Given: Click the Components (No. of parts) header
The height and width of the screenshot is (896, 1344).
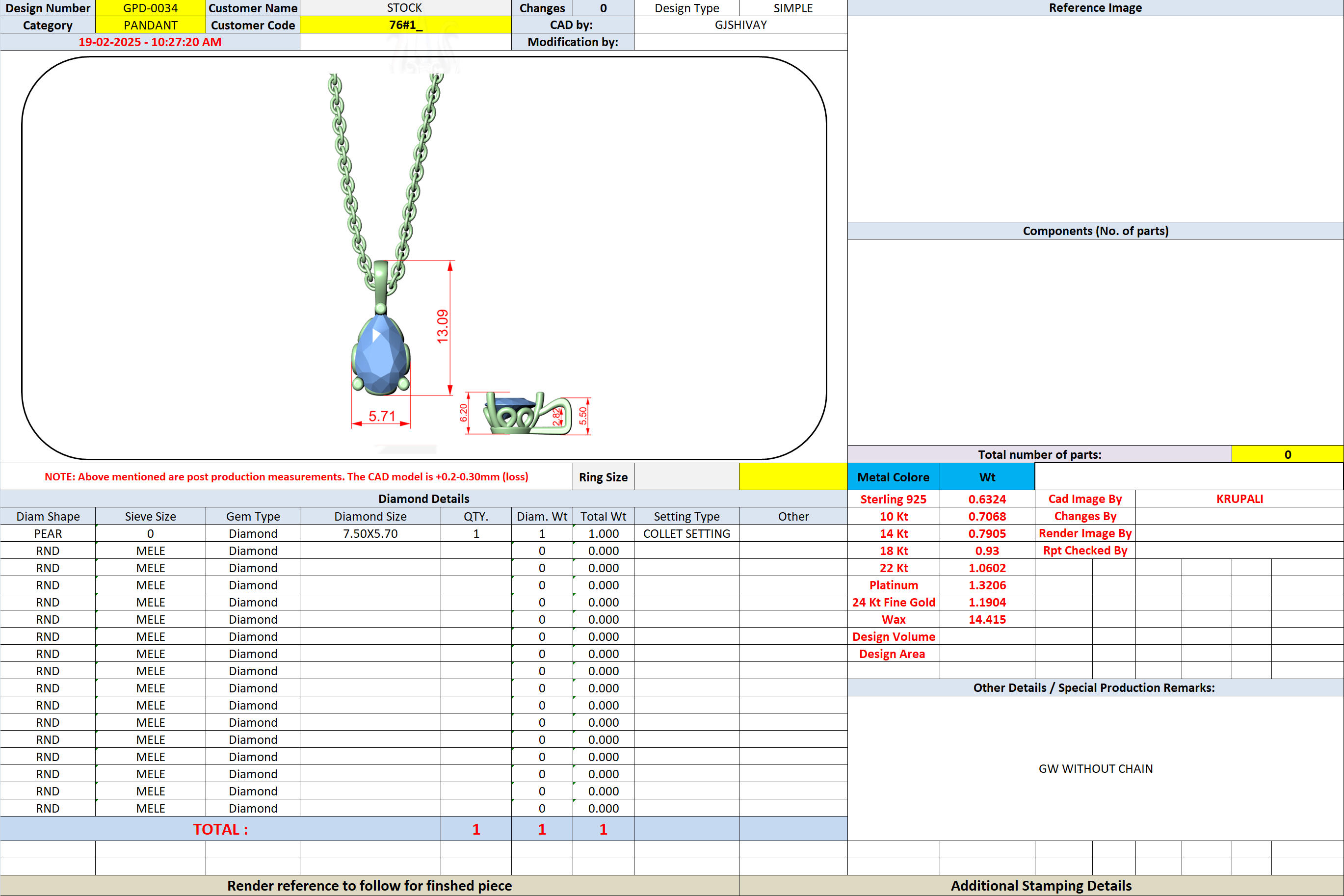Looking at the screenshot, I should [1095, 231].
